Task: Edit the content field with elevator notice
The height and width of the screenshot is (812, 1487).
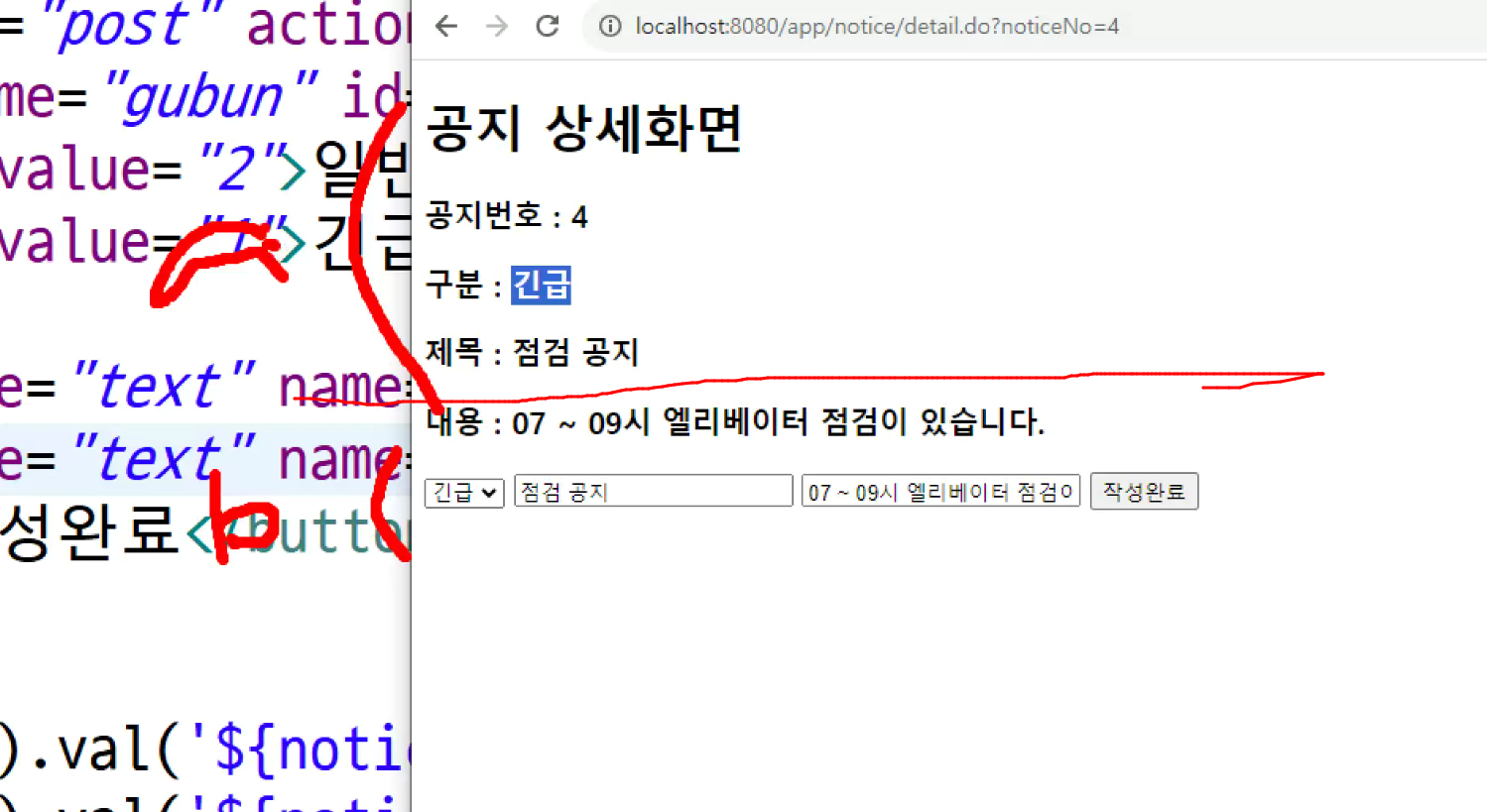Action: click(940, 492)
